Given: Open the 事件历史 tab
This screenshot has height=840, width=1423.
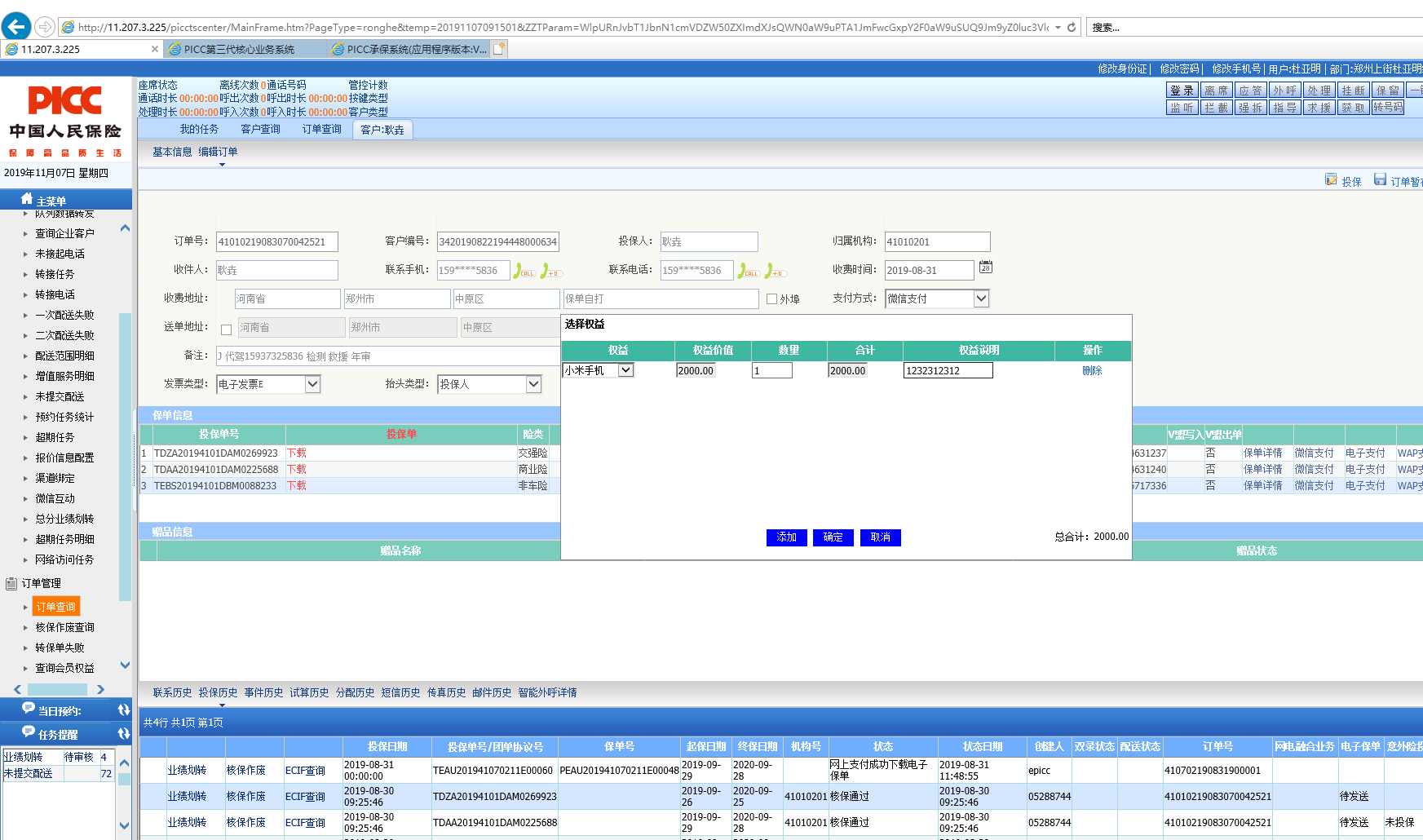Looking at the screenshot, I should tap(263, 692).
